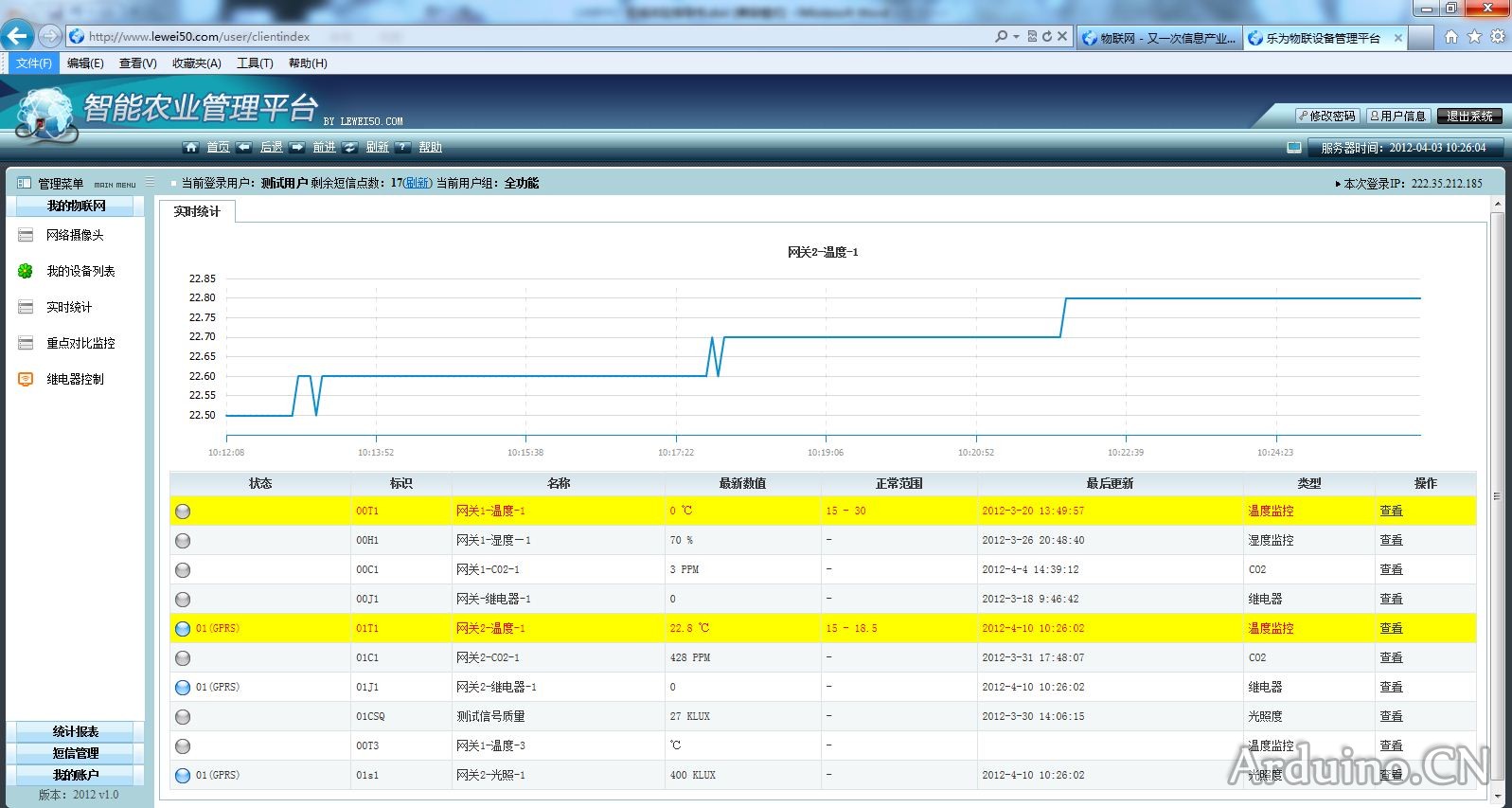Open the 收藏夹(A) menu

click(x=197, y=63)
